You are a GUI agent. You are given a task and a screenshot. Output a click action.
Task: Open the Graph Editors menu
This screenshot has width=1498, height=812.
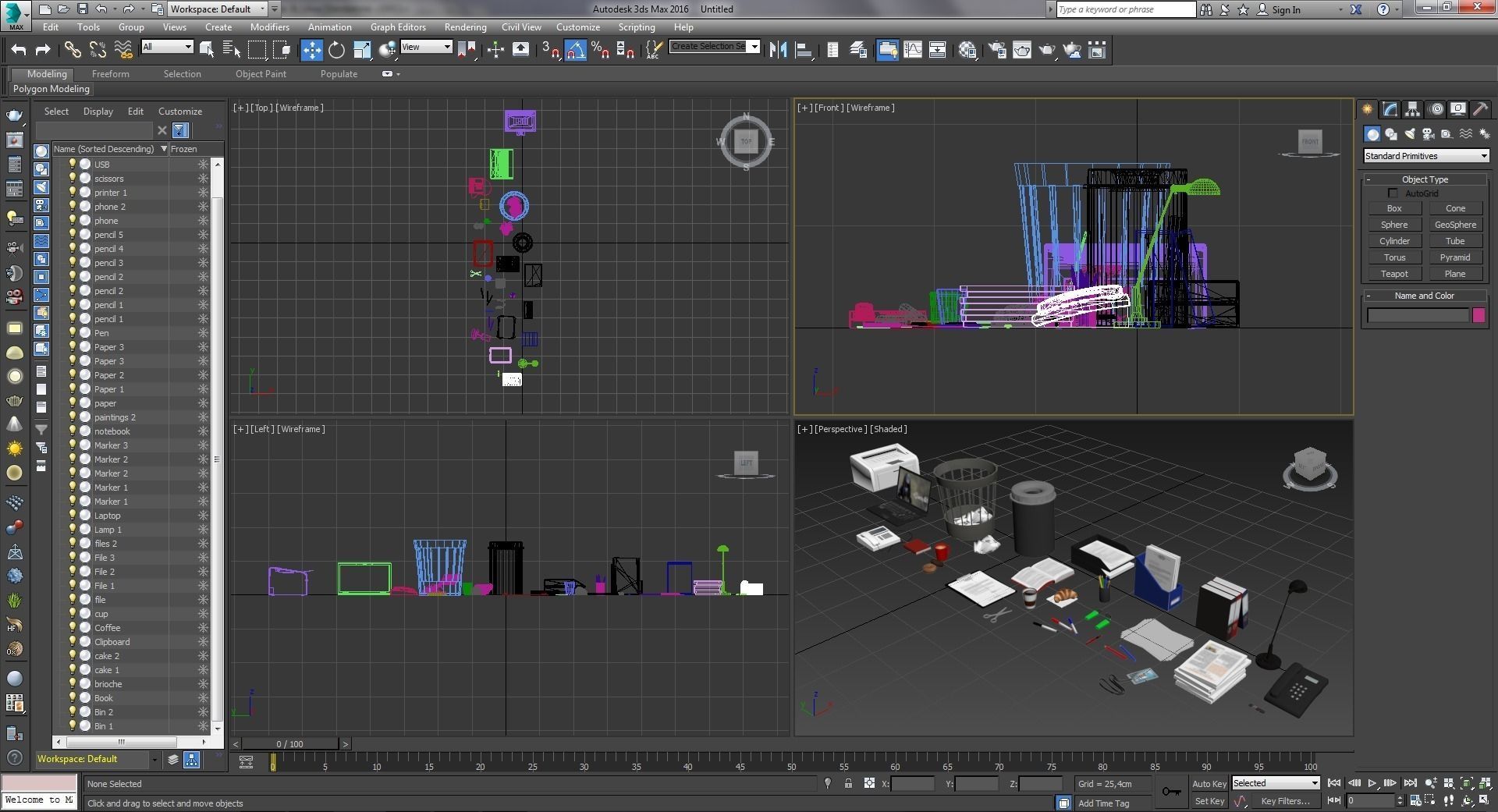(398, 27)
